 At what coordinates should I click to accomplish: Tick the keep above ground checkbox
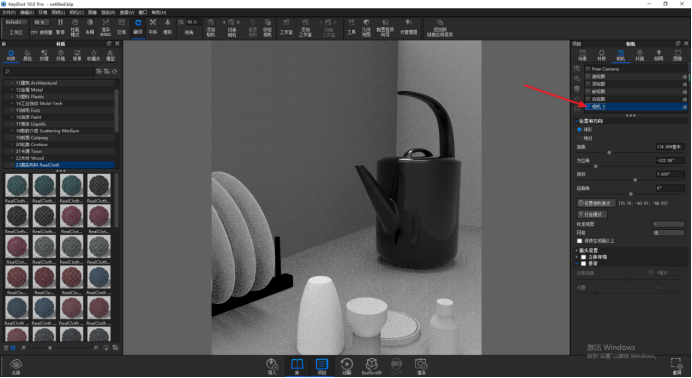579,241
